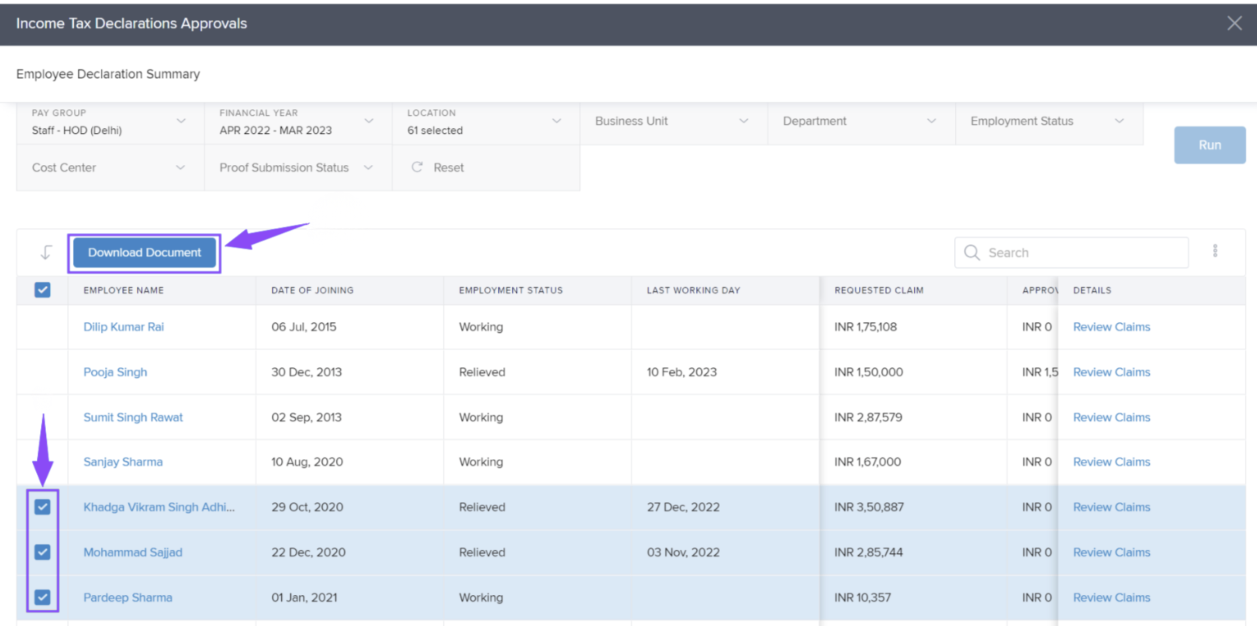This screenshot has height=626, width=1257.
Task: Open Dilip Kumar Rai employee link
Action: (123, 327)
